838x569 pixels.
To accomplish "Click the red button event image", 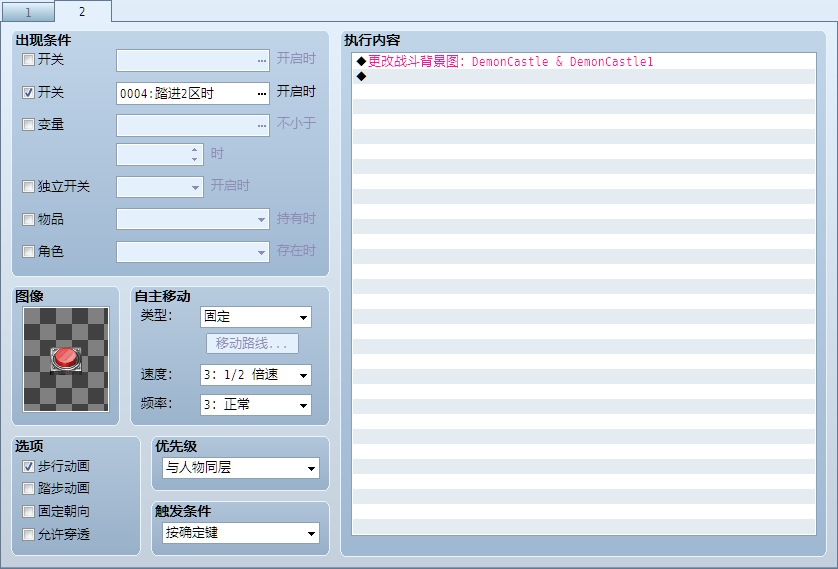I will (x=66, y=359).
